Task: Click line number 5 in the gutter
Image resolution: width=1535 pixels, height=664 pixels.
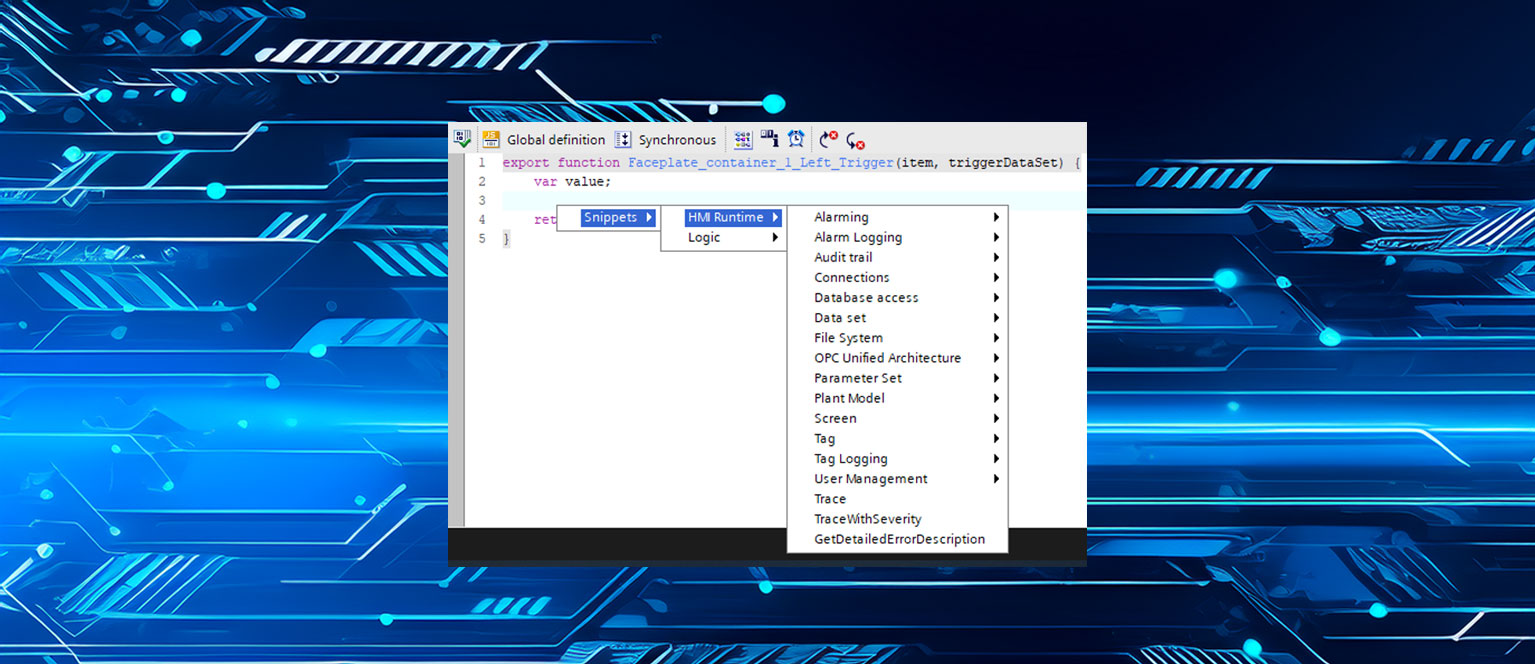Action: click(482, 239)
